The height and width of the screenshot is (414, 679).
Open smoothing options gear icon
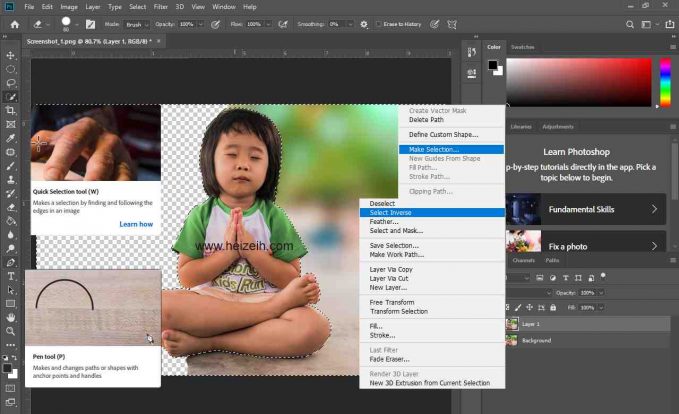click(364, 25)
